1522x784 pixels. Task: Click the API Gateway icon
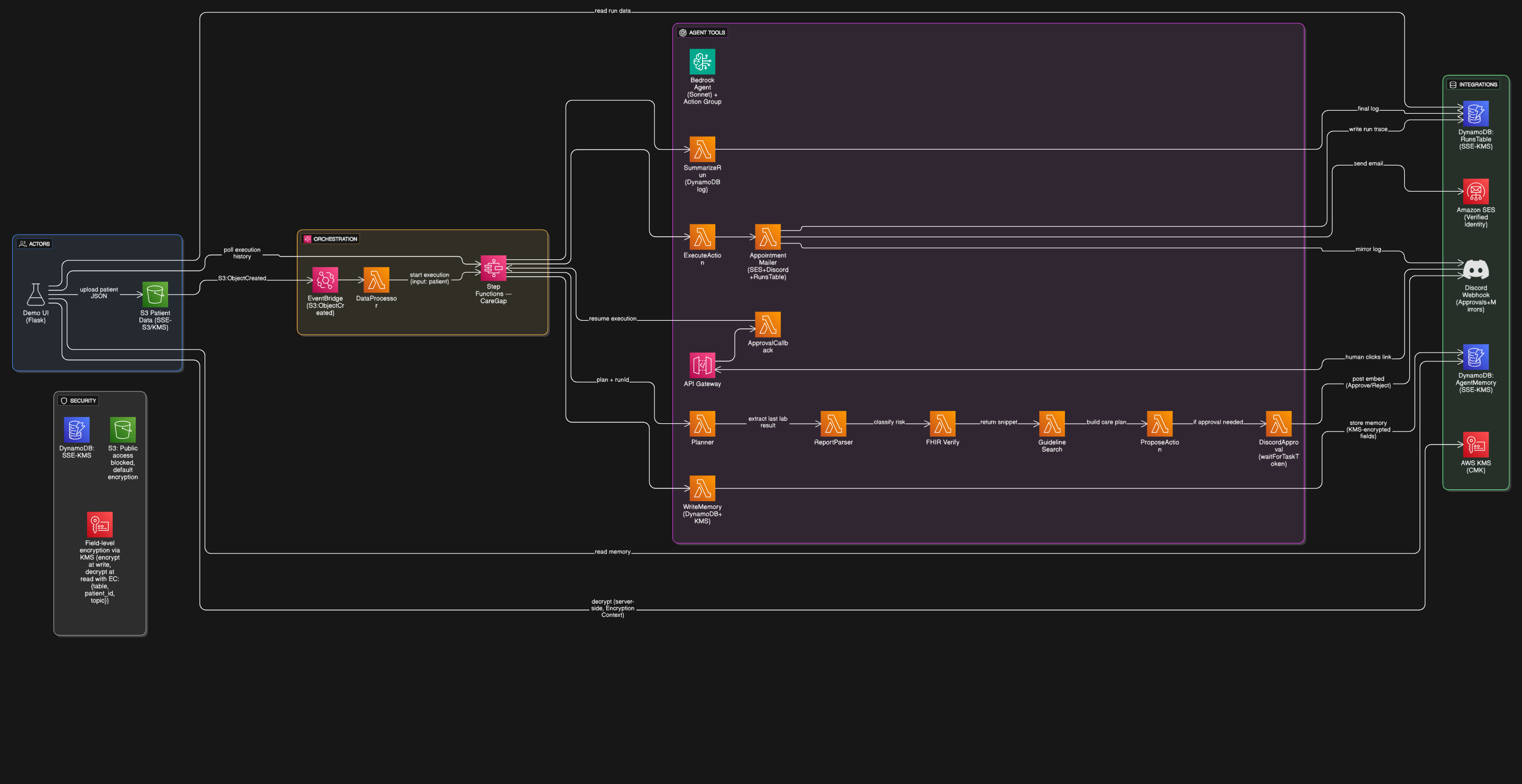pyautogui.click(x=702, y=365)
